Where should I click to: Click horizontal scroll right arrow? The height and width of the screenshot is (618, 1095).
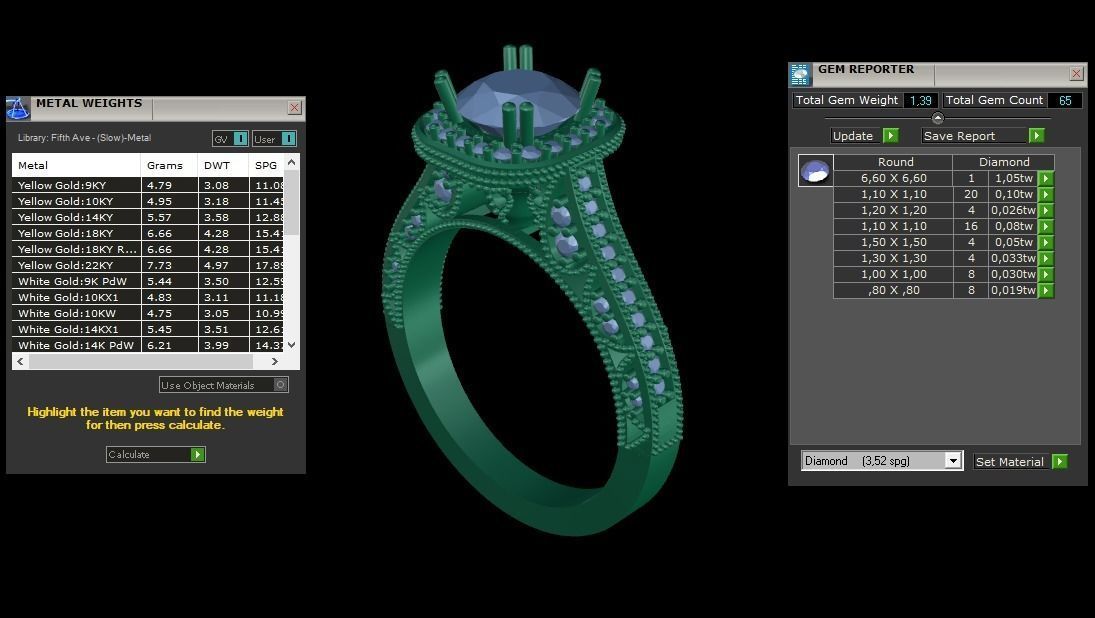tap(274, 361)
